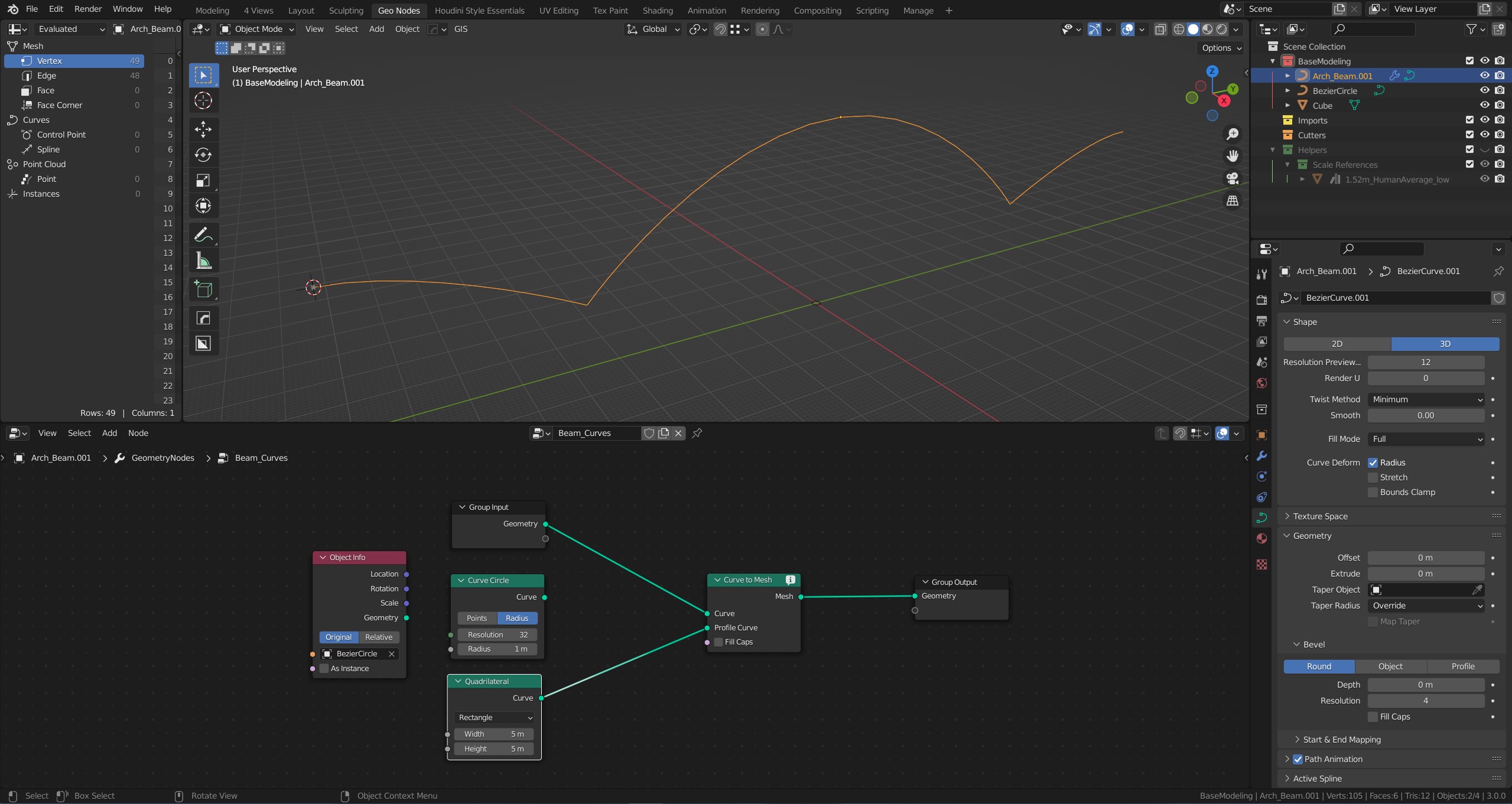Open Evaluated dropdown in spreadsheet

click(70, 29)
